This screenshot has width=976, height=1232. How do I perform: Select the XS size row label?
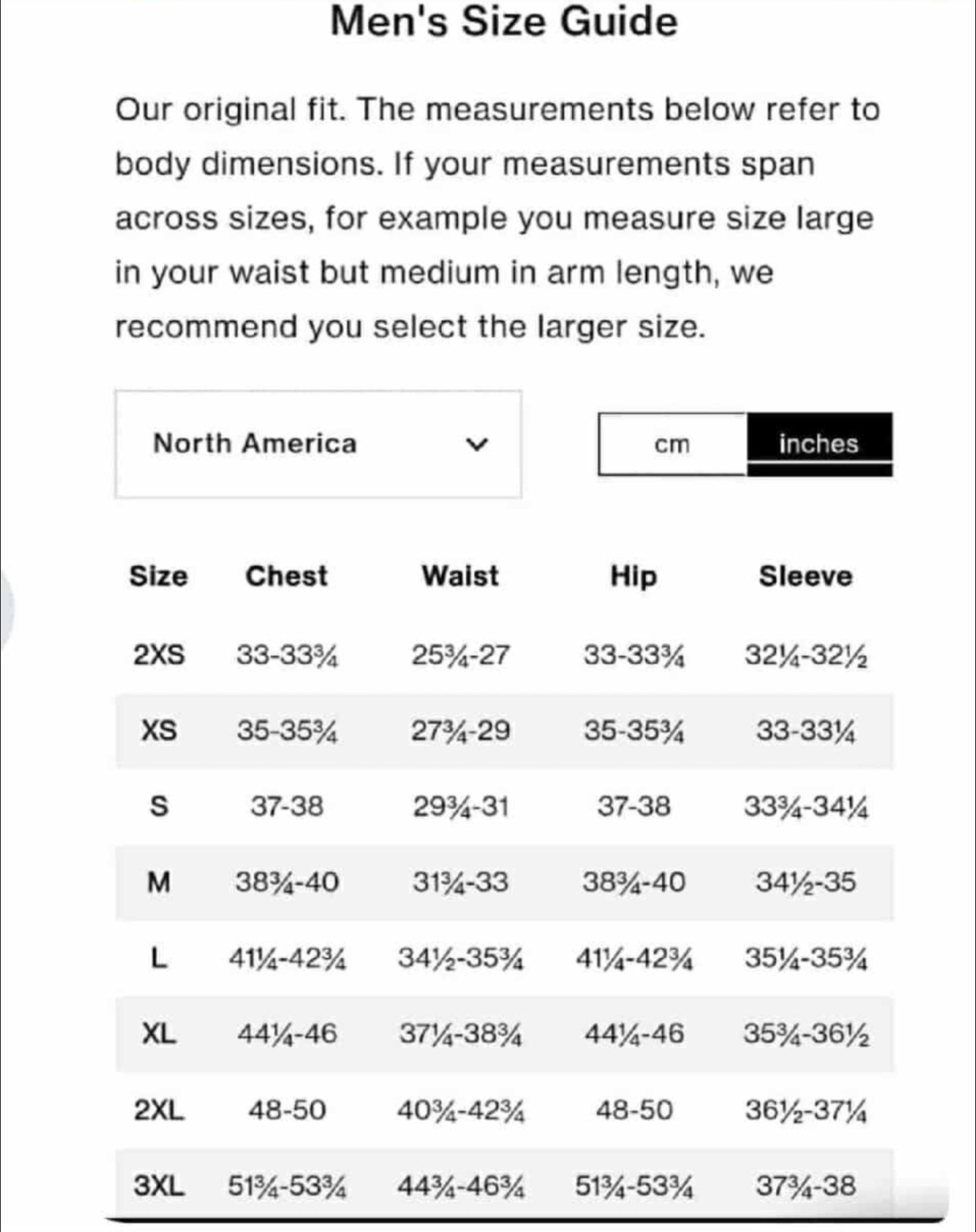[159, 731]
